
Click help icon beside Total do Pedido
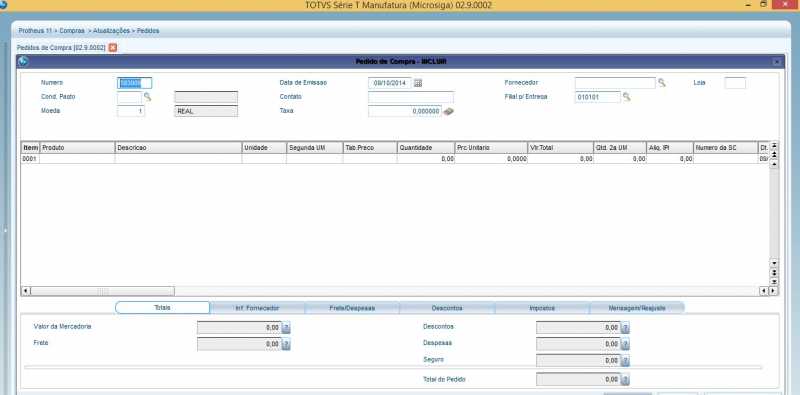625,380
